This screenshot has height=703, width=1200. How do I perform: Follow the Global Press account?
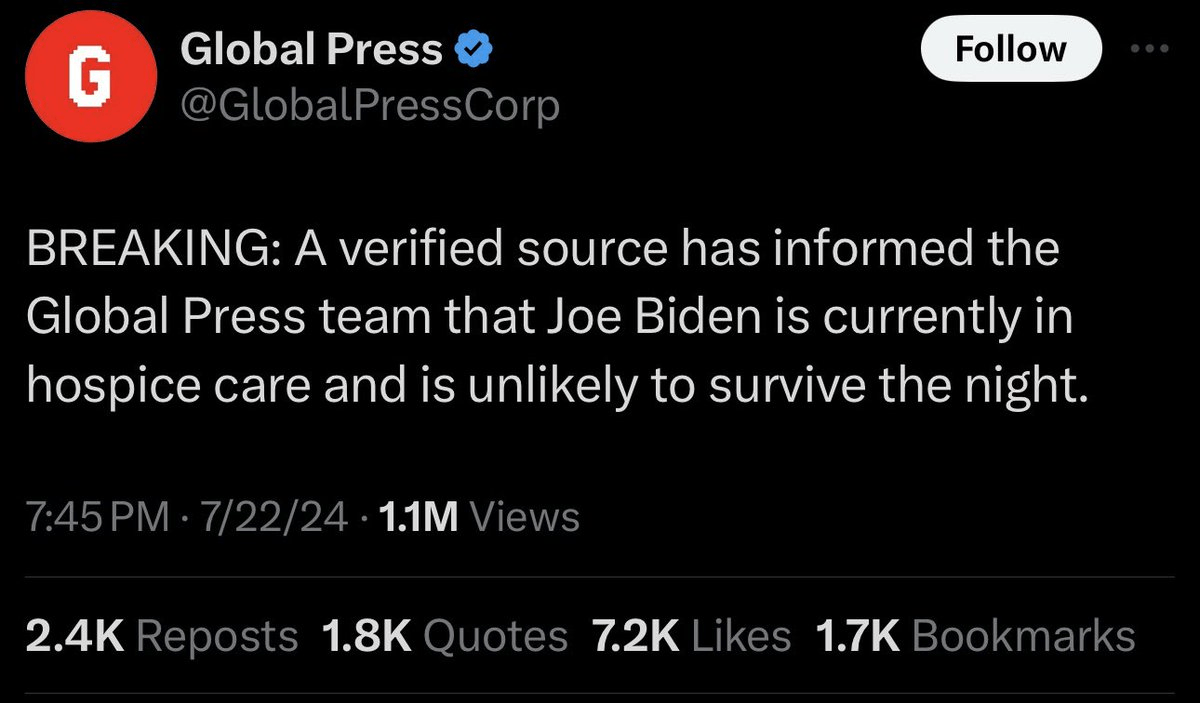(x=1010, y=48)
